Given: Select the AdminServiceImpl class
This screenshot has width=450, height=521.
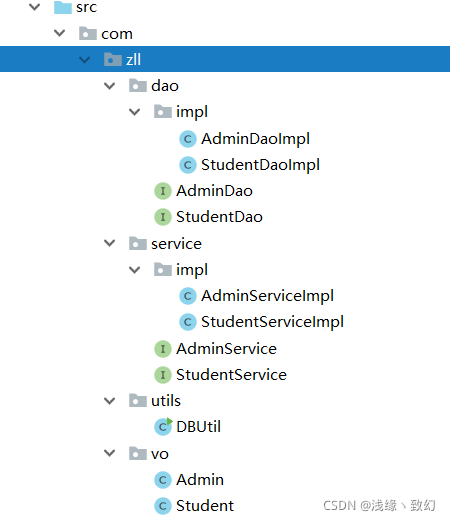Looking at the screenshot, I should click(267, 296).
